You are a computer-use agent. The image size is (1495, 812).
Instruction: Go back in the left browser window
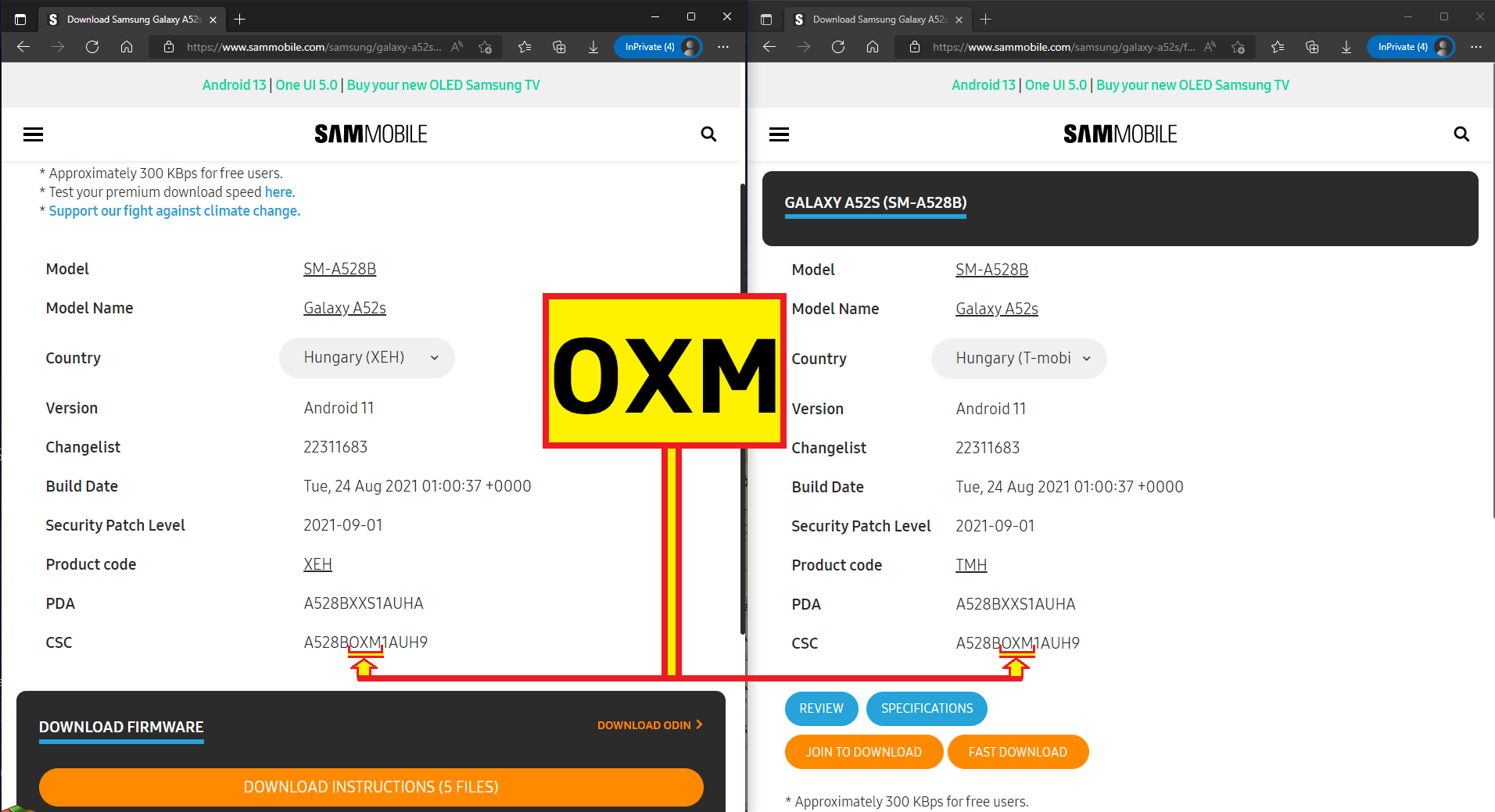[23, 47]
